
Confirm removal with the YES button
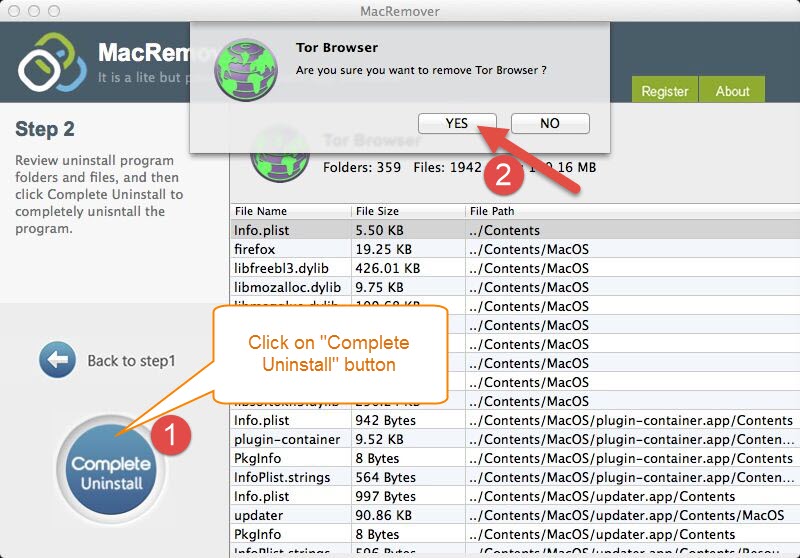click(x=457, y=123)
